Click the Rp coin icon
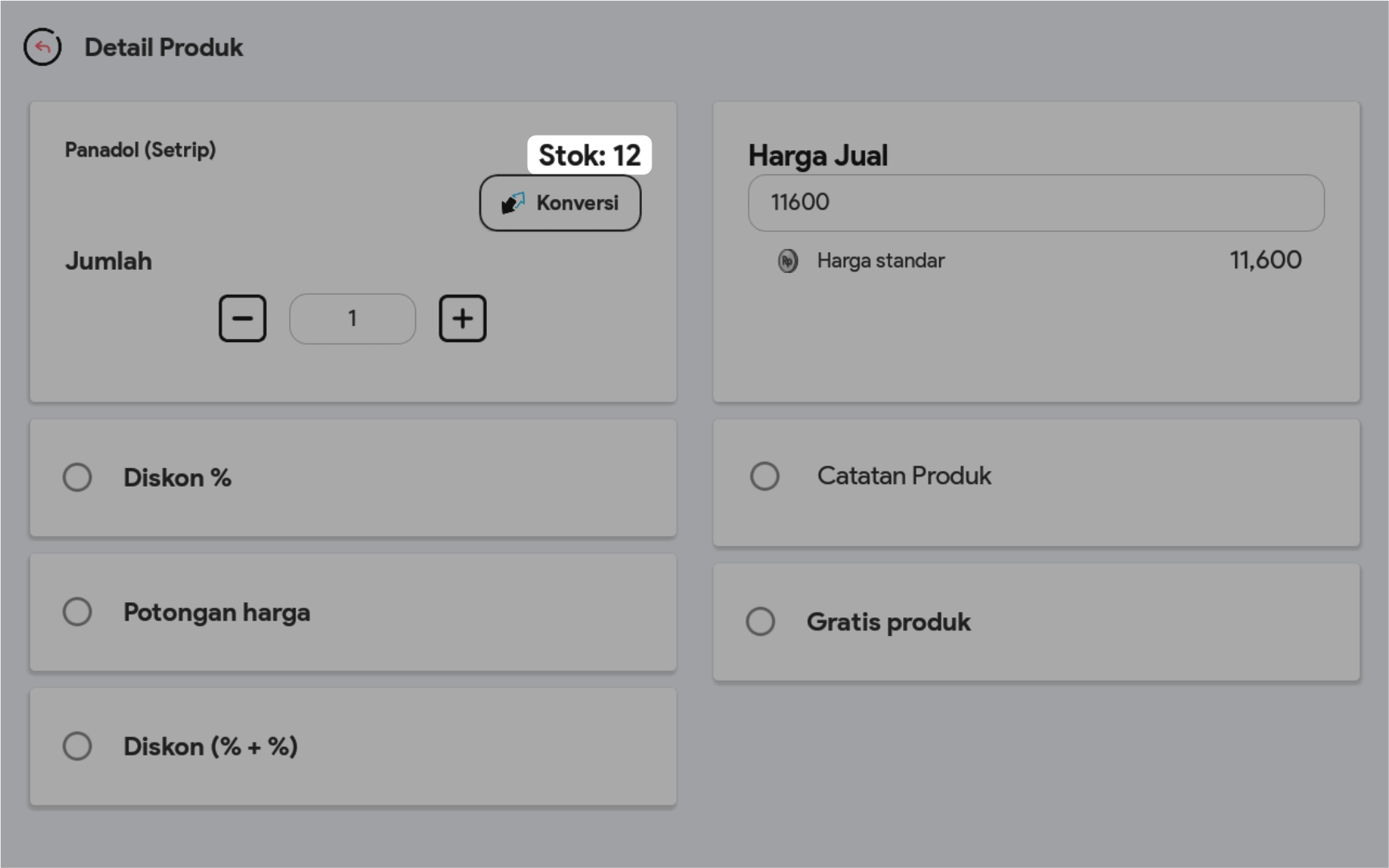This screenshot has width=1389, height=868. coord(788,261)
